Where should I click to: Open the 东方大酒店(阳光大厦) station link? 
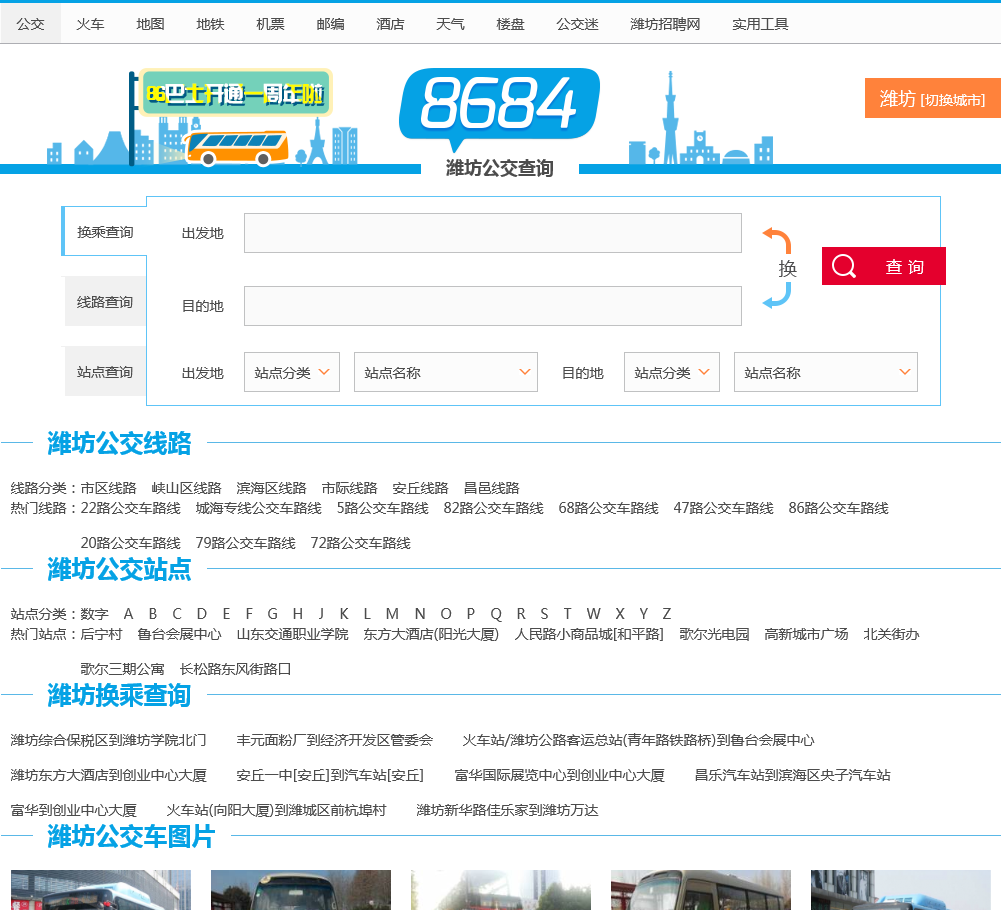[431, 634]
